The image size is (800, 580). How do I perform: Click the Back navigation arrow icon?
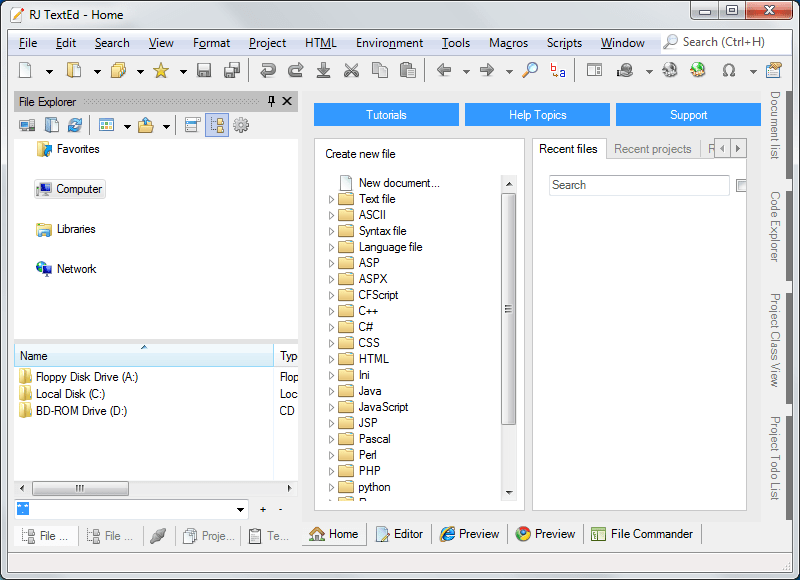[444, 70]
